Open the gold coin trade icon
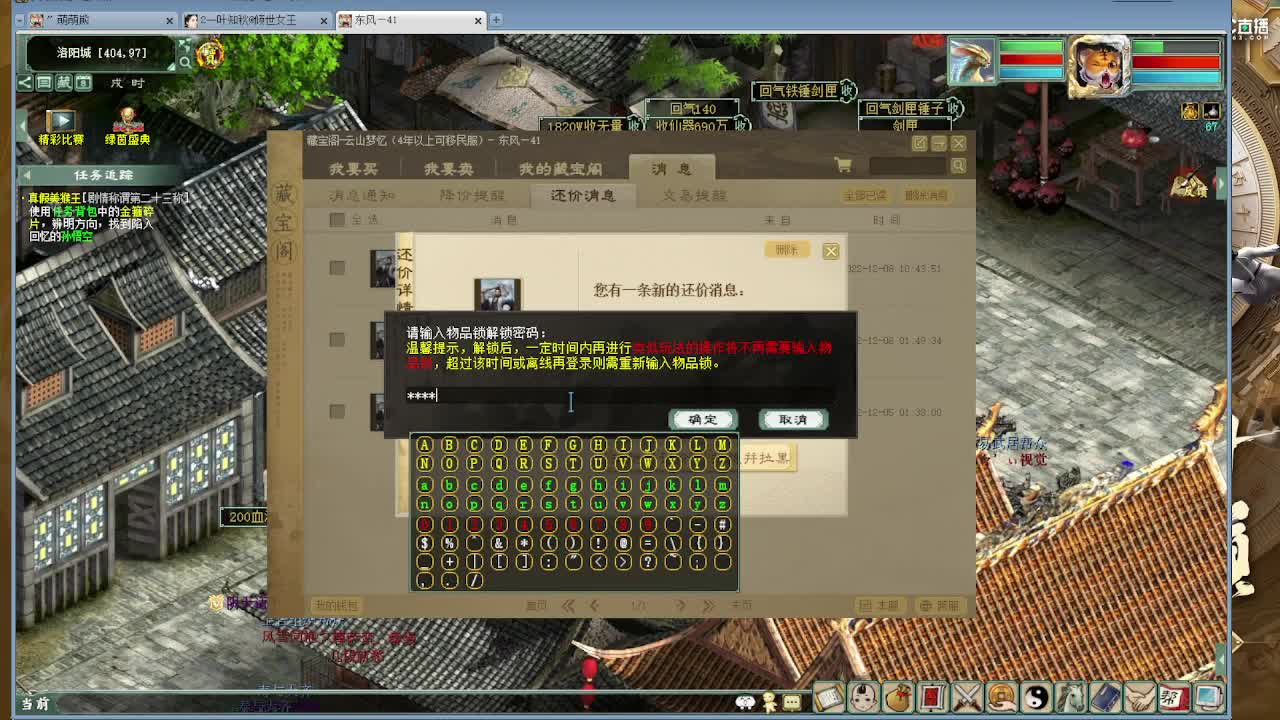 [1001, 696]
